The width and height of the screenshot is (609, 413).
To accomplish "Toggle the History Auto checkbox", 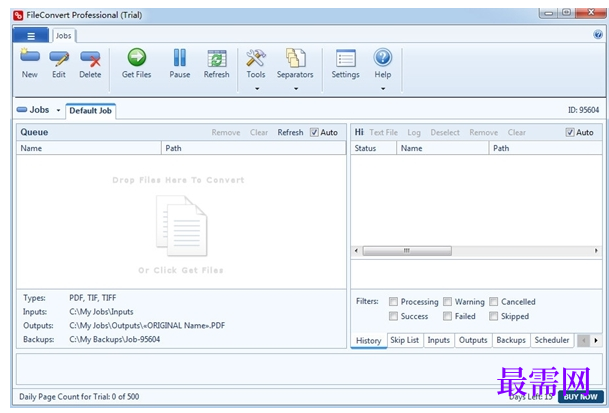I will coord(570,132).
